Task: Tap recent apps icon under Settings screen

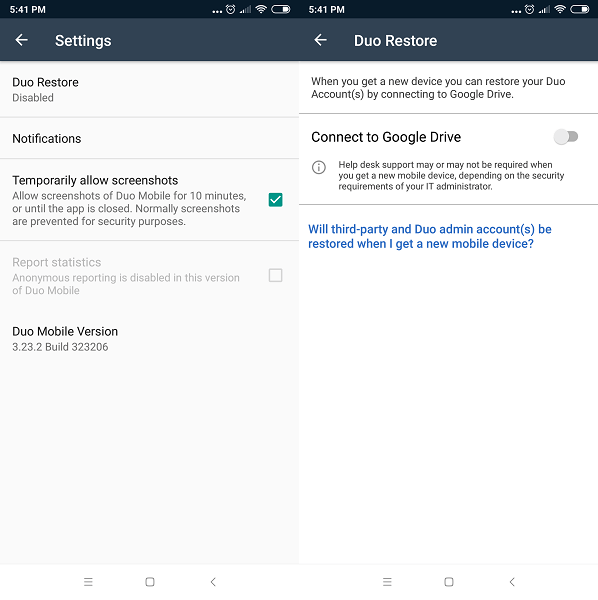Action: click(88, 582)
